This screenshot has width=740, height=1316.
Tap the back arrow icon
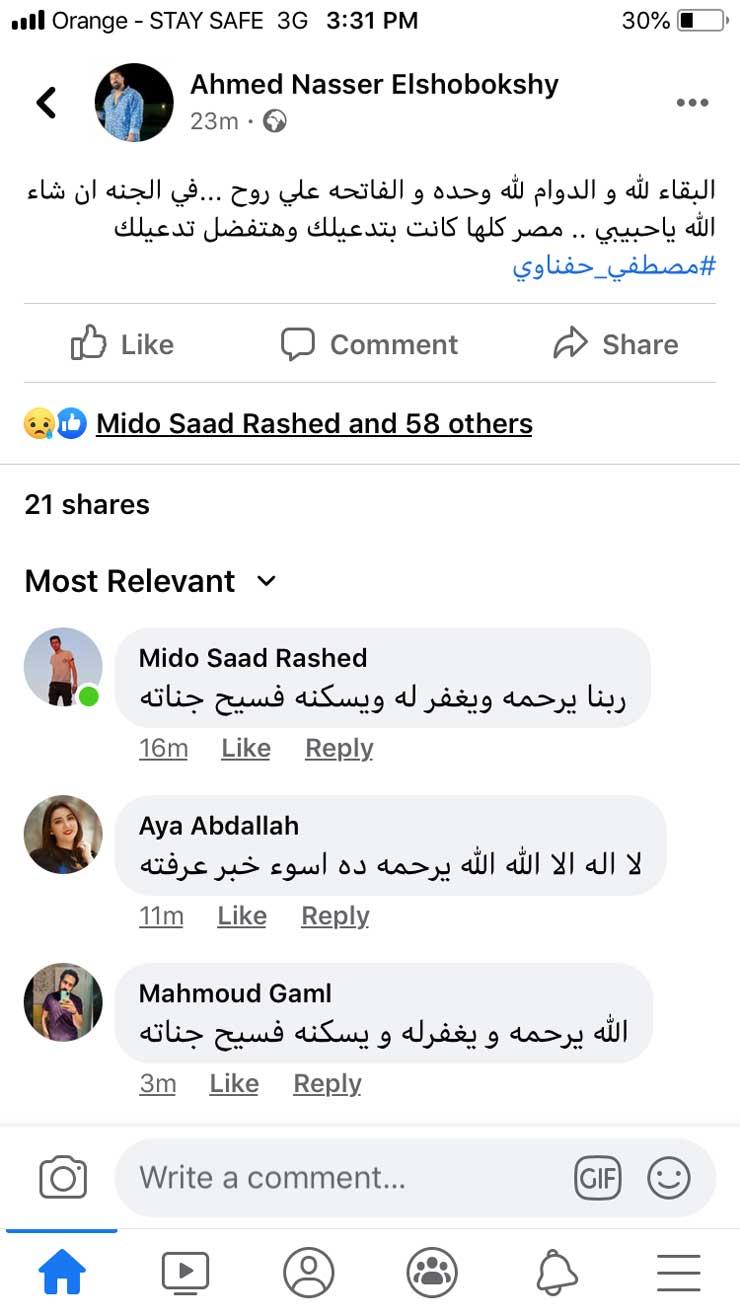click(46, 102)
